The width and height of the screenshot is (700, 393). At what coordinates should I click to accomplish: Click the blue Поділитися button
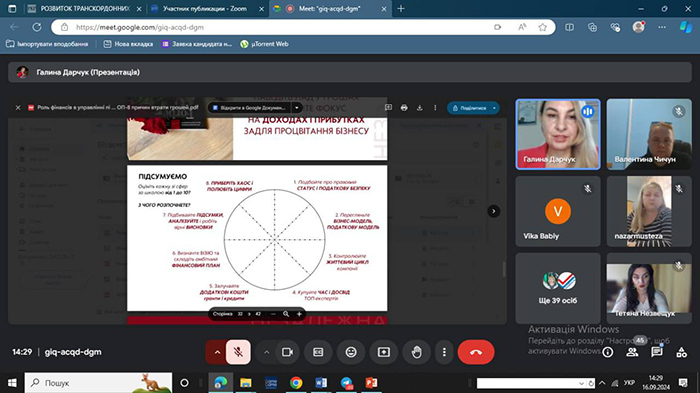pyautogui.click(x=473, y=108)
